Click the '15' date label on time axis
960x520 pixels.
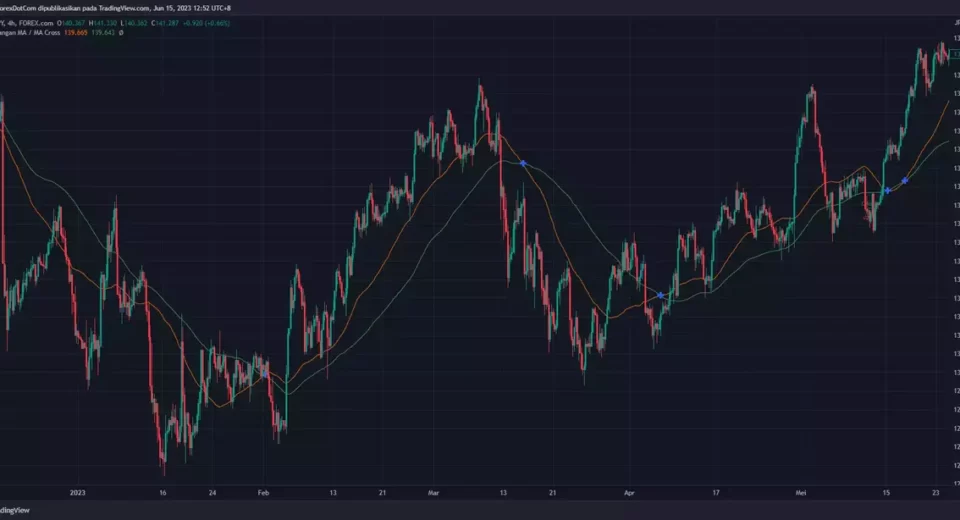[x=886, y=492]
